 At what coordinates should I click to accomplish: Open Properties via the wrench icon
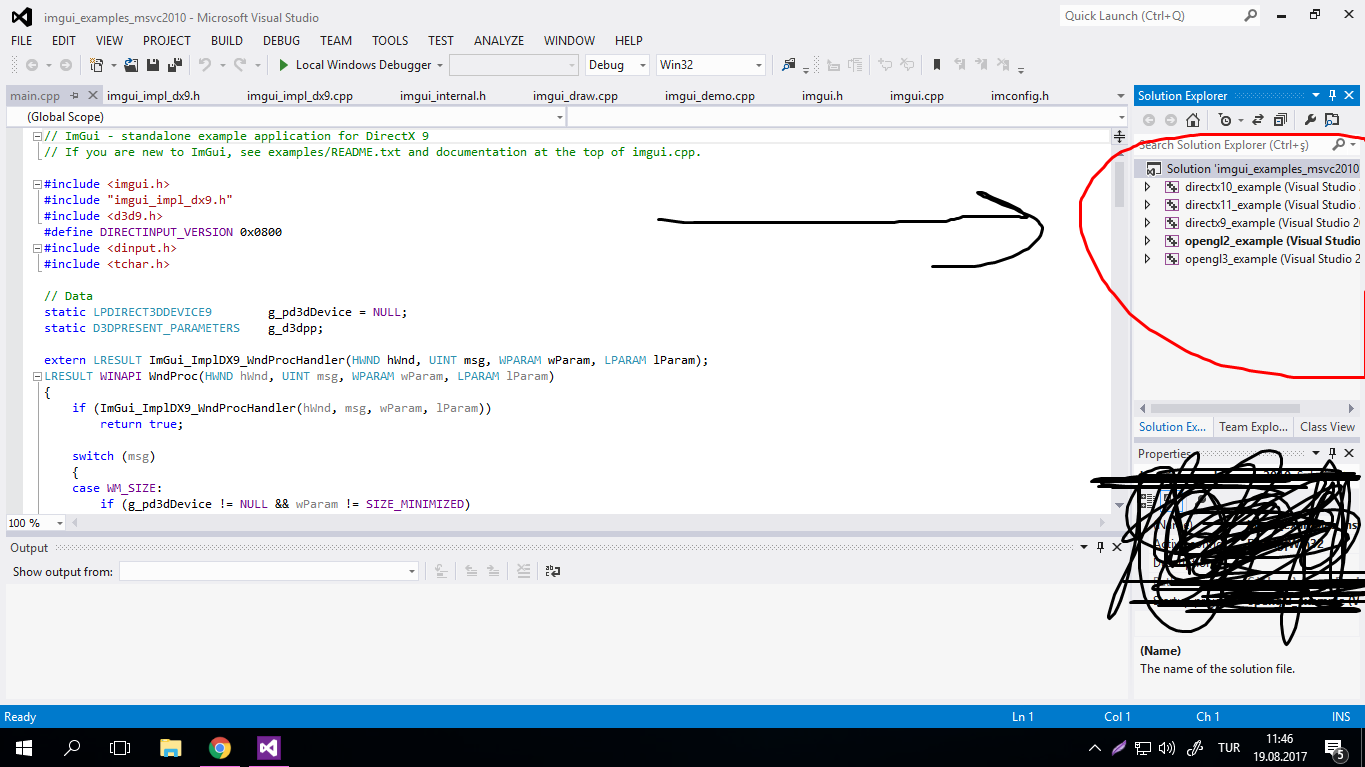[x=1311, y=120]
